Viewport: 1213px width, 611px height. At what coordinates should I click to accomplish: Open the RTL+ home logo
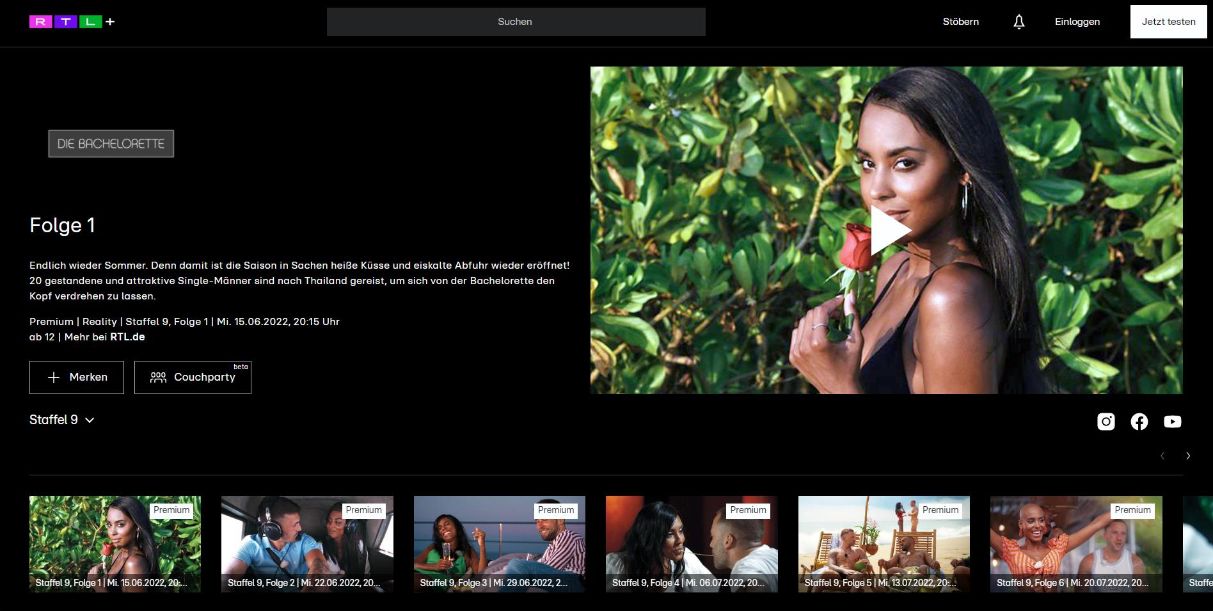72,22
